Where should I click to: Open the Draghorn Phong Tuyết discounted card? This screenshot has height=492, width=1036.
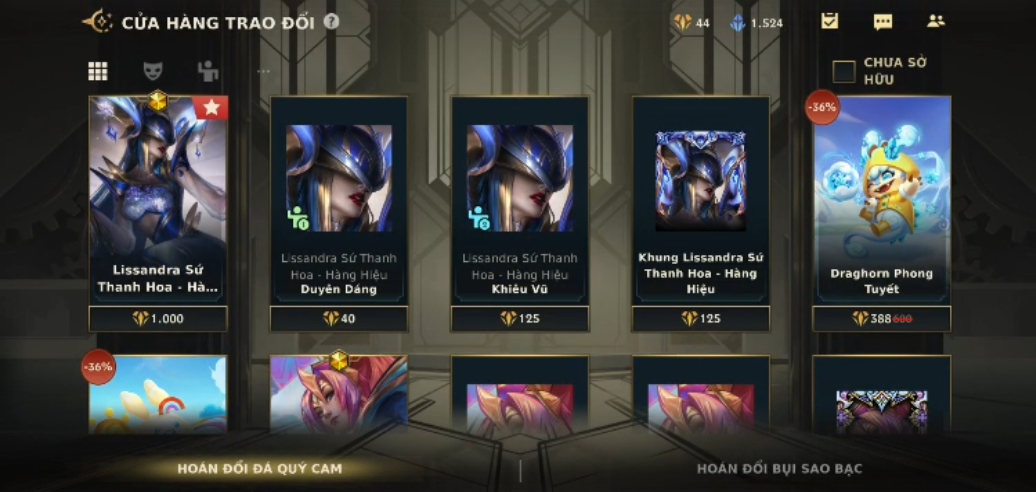pos(881,201)
